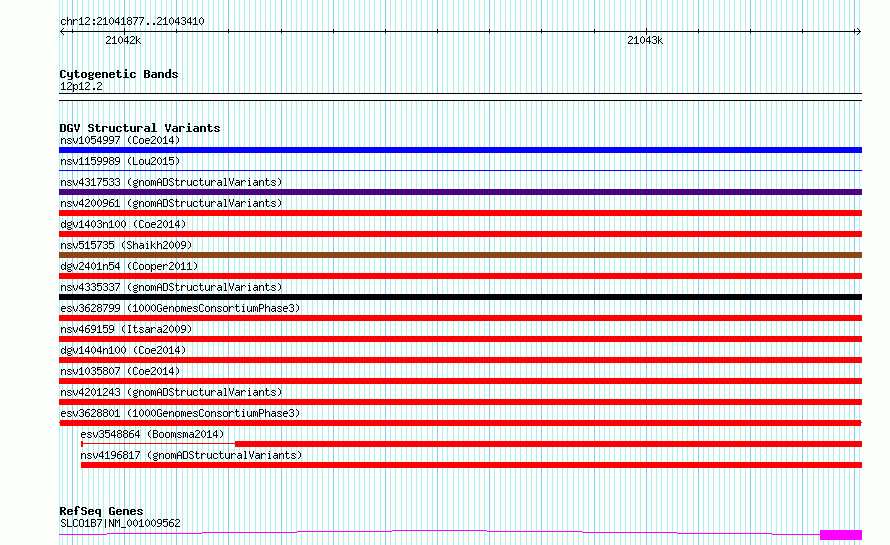Click the purple bar of nsv4317533

460,192
